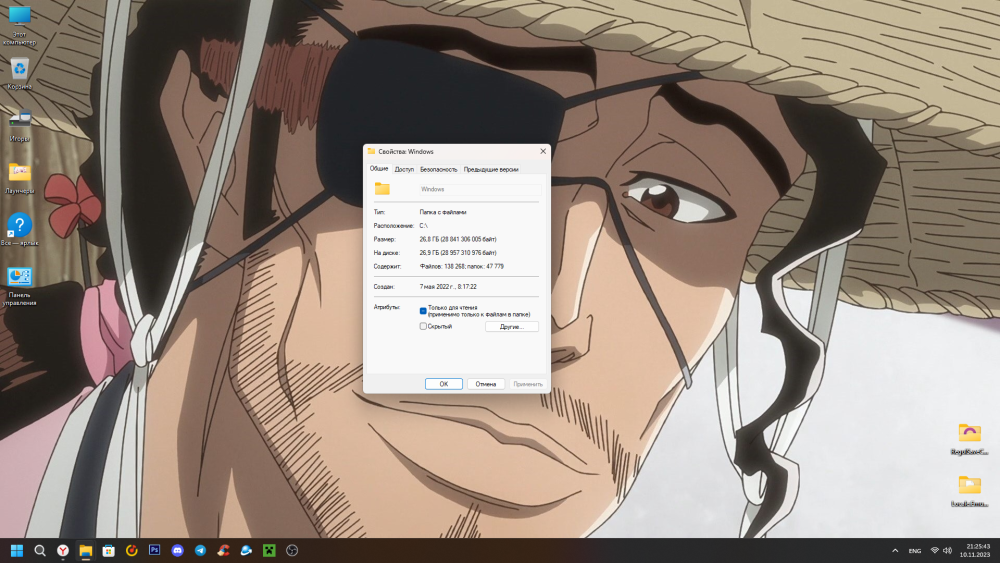Confirm with the OK button
Image resolution: width=1000 pixels, height=563 pixels.
pos(444,384)
